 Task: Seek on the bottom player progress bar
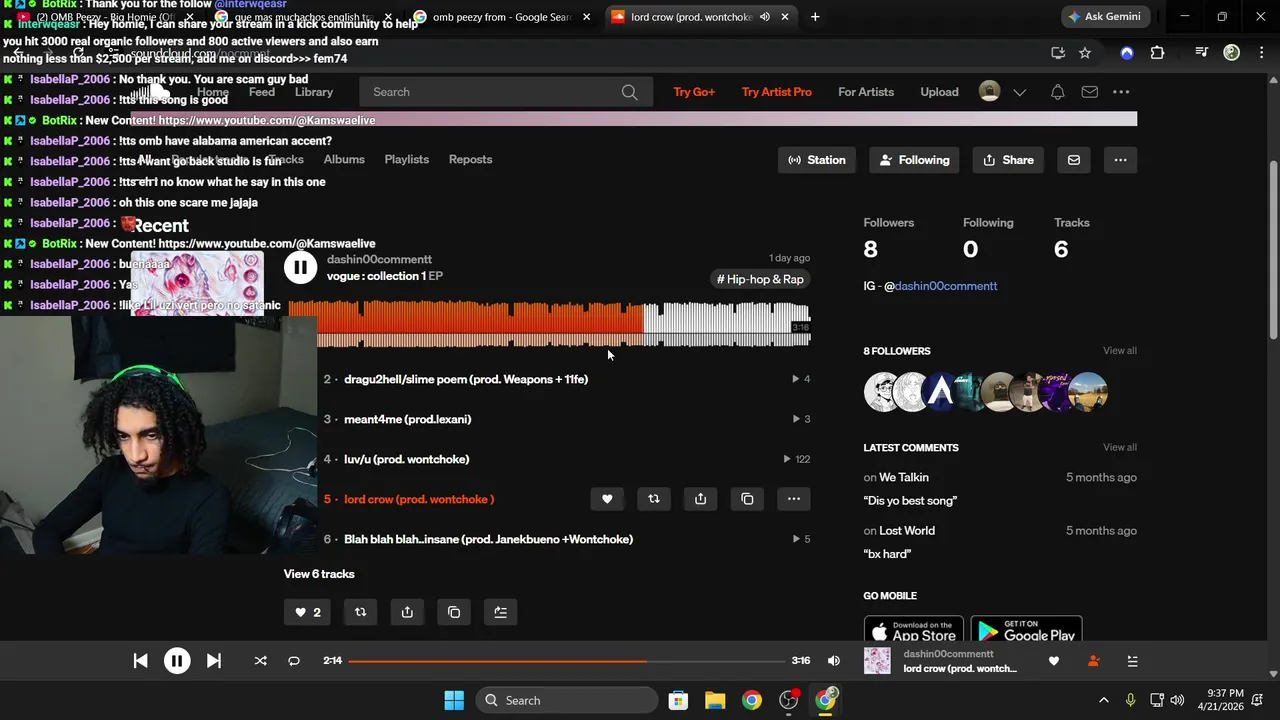pos(565,661)
